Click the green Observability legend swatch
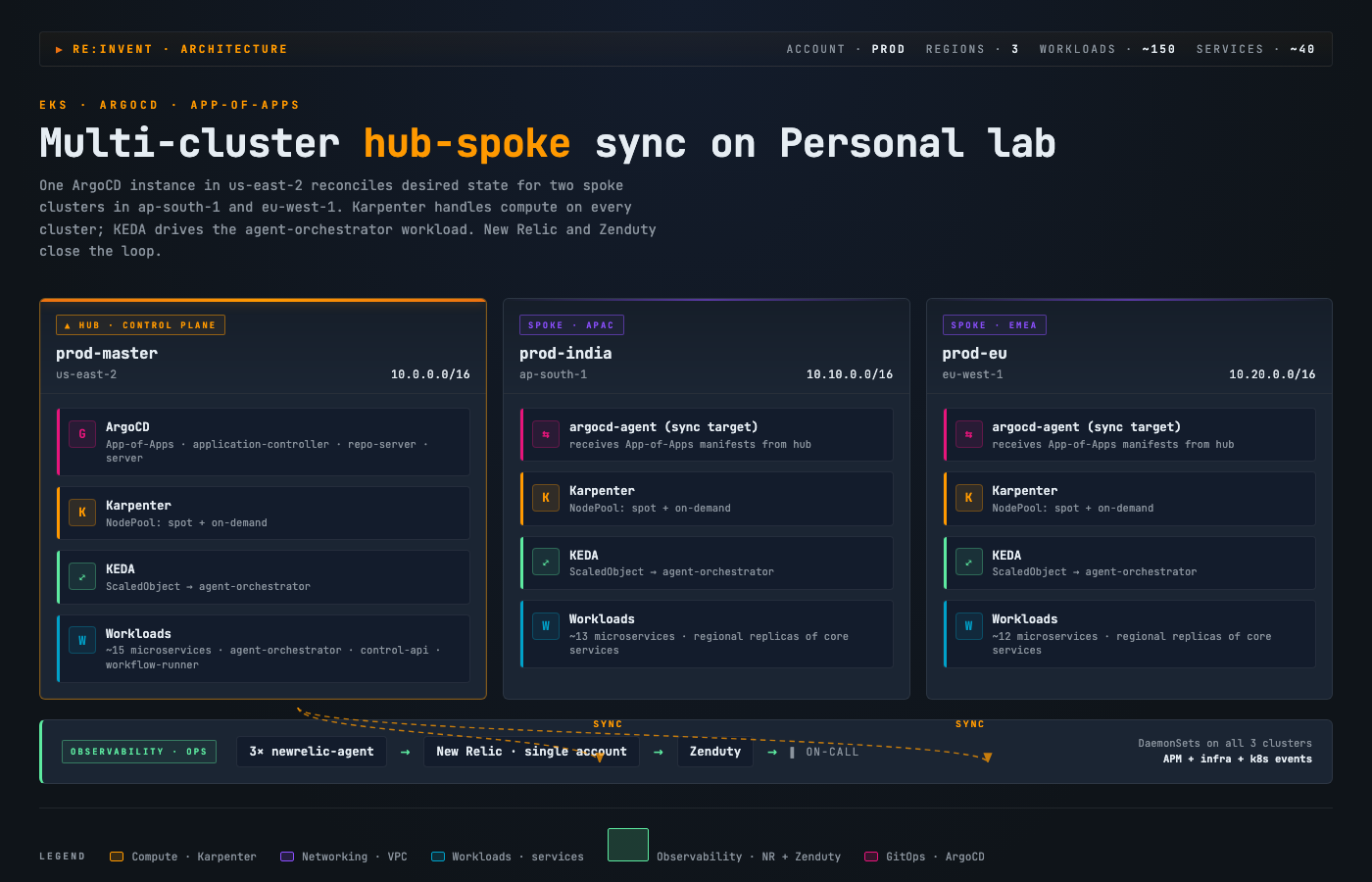Viewport: 1372px width, 882px height. 628,845
